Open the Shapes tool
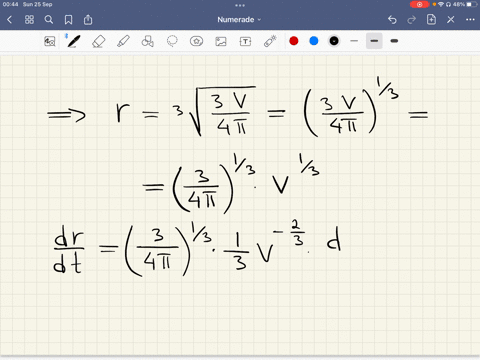Viewport: 480px width, 360px height. click(148, 41)
